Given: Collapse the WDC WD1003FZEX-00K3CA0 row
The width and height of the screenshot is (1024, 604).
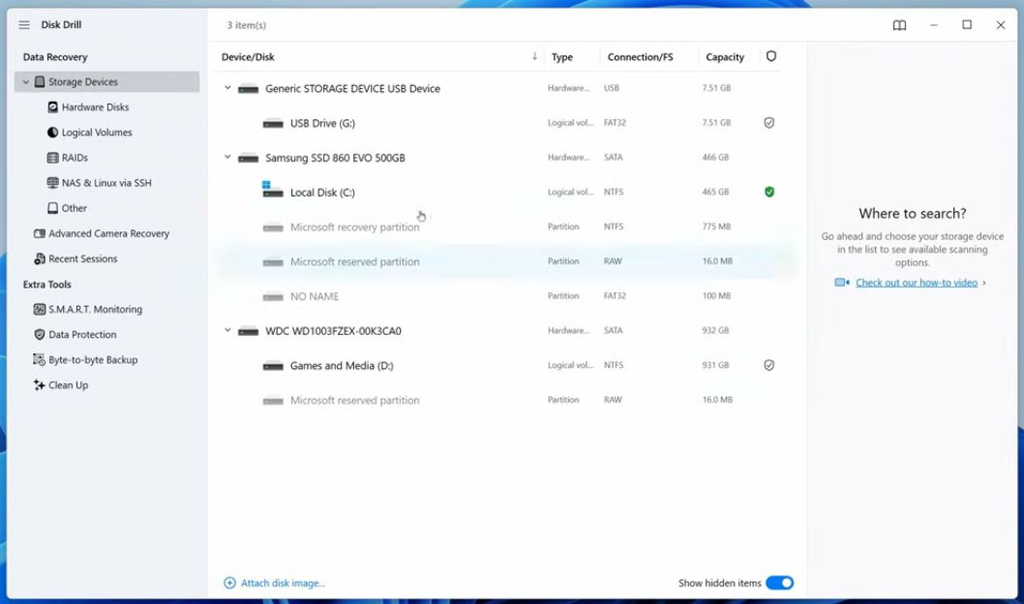Looking at the screenshot, I should (x=227, y=330).
